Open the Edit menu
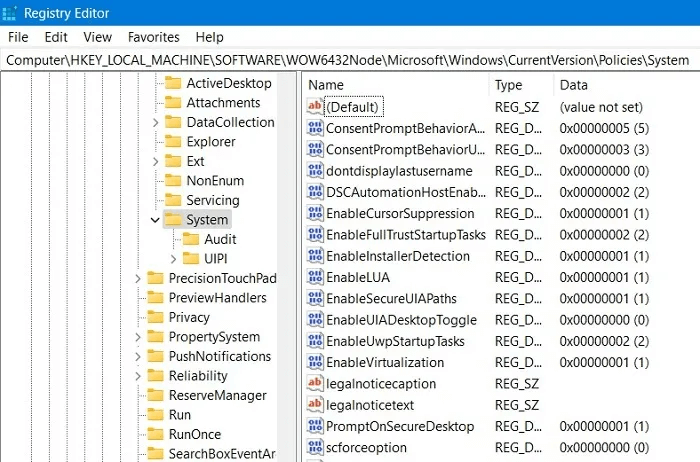The image size is (700, 462). (x=56, y=37)
